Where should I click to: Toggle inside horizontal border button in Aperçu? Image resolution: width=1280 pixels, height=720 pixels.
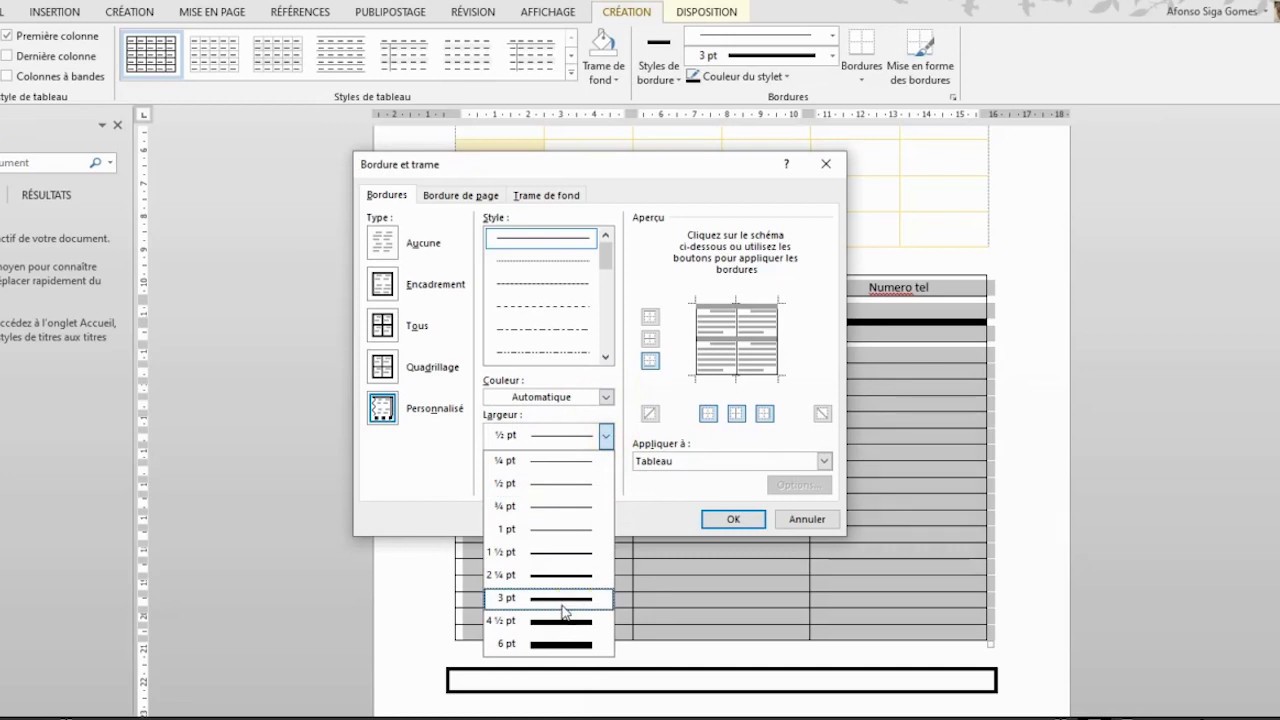650,339
